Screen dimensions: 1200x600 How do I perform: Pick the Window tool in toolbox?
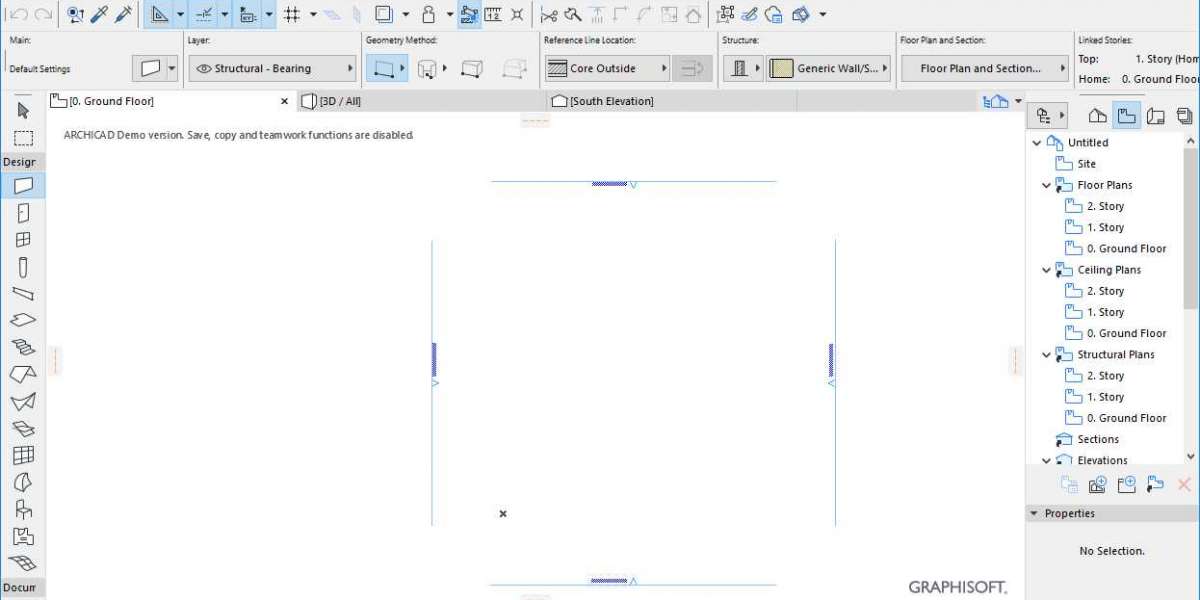pyautogui.click(x=23, y=240)
